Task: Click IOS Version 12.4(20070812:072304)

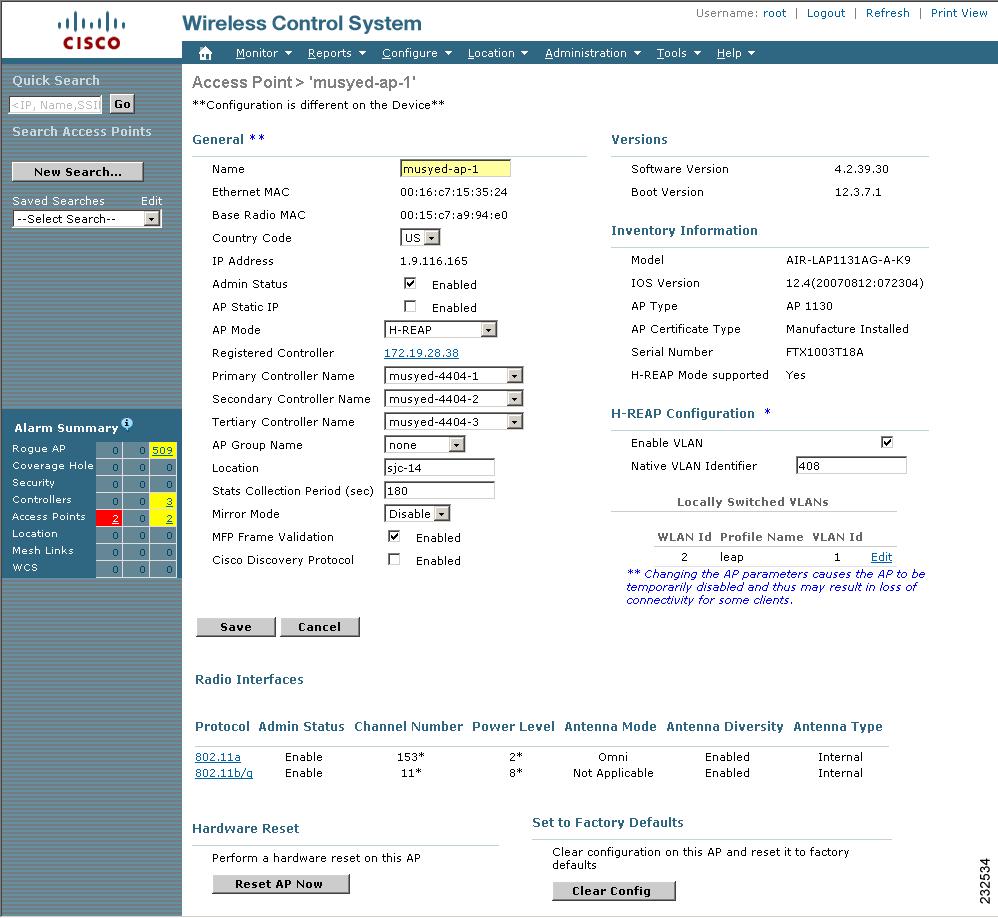Action: [854, 283]
